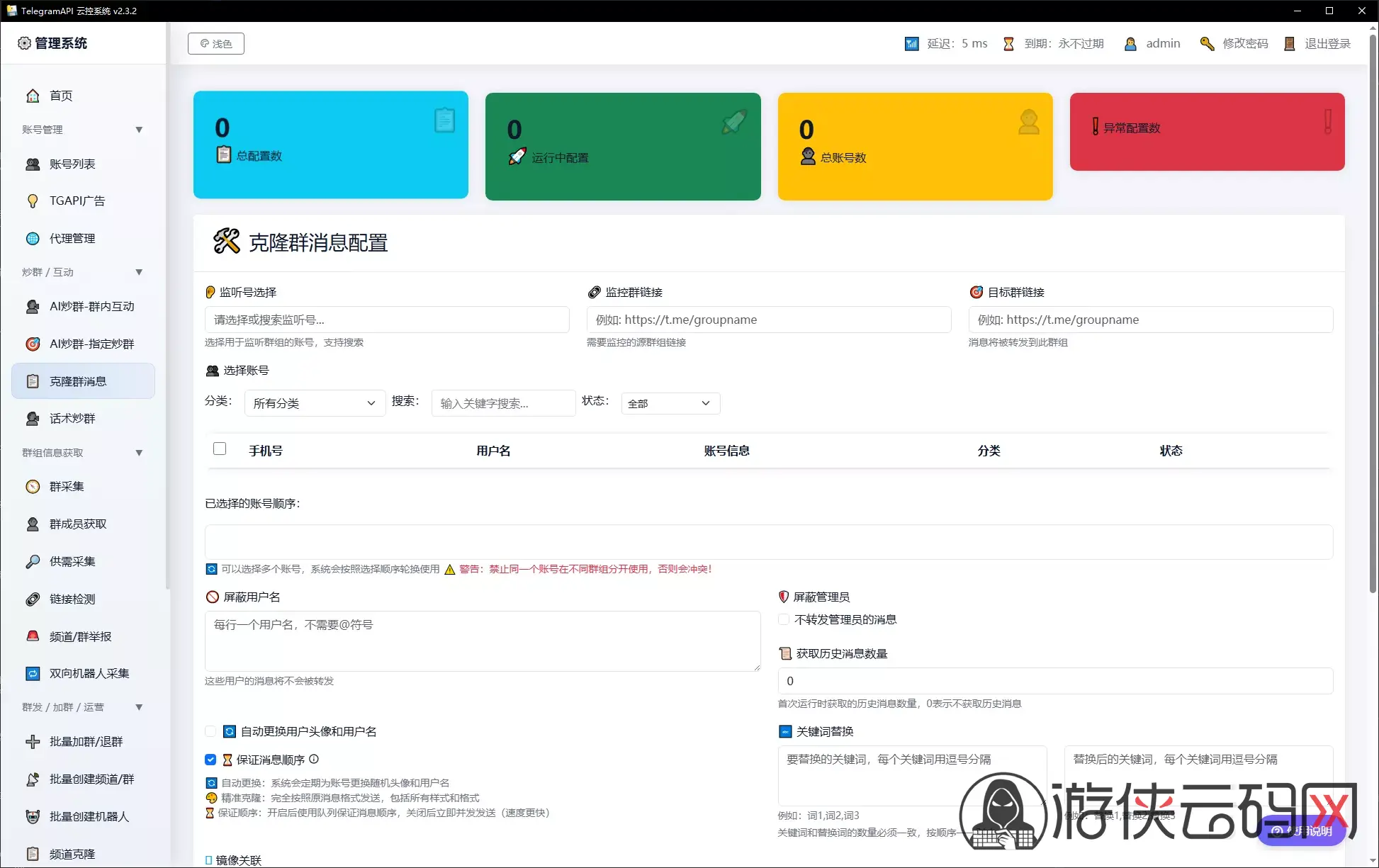Click the 浅色 theme button
The width and height of the screenshot is (1379, 868).
(216, 44)
